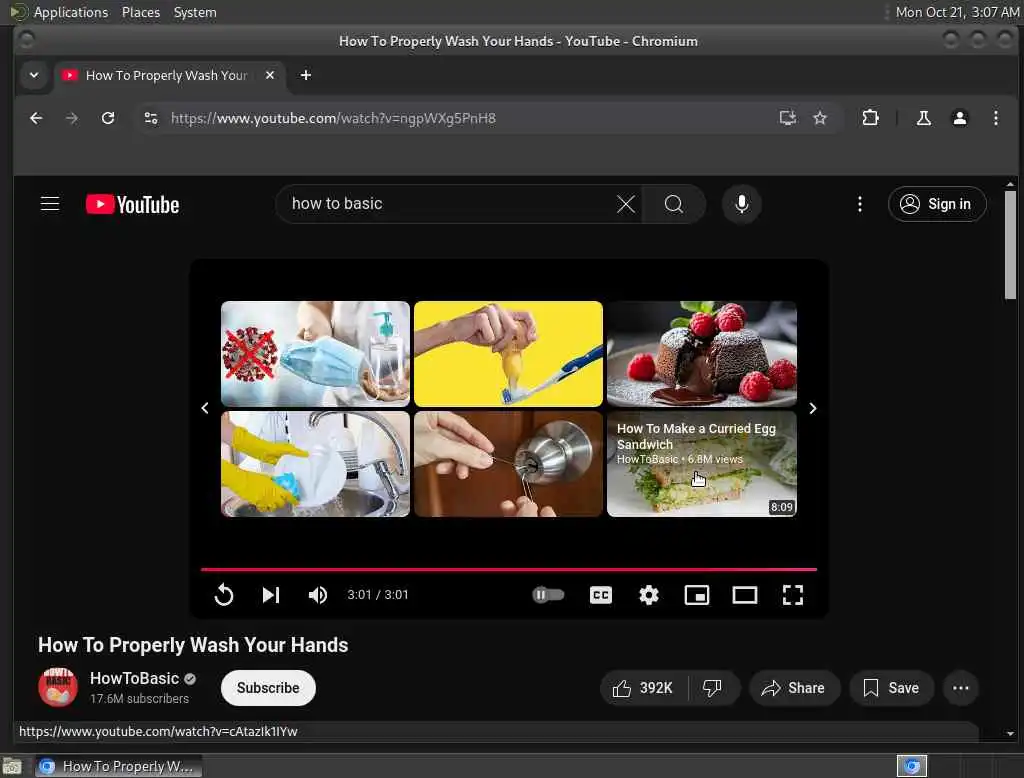
Task: Open the clock showing Mon Oct 21
Action: pyautogui.click(x=957, y=12)
